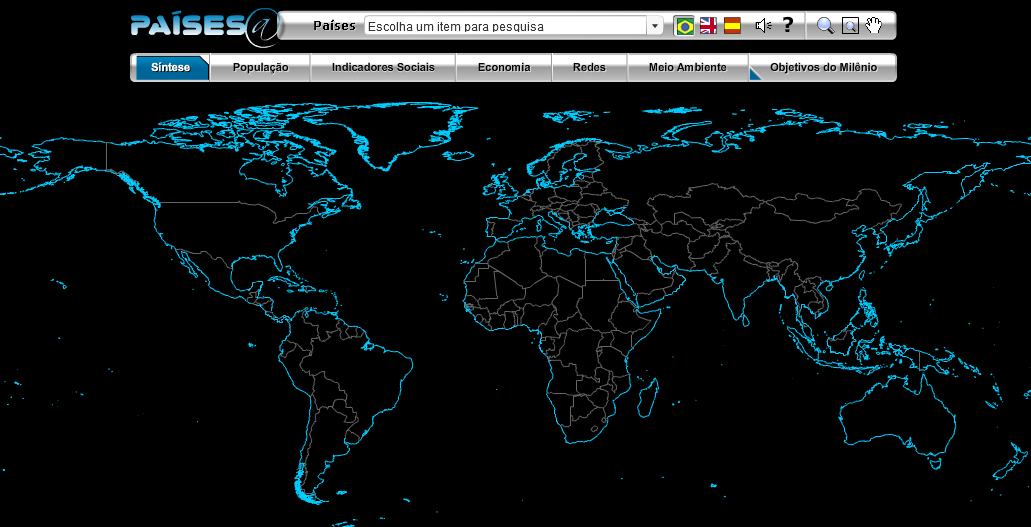Switch to Meio Ambiente tab
Viewport: 1031px width, 527px height.
pyautogui.click(x=687, y=68)
